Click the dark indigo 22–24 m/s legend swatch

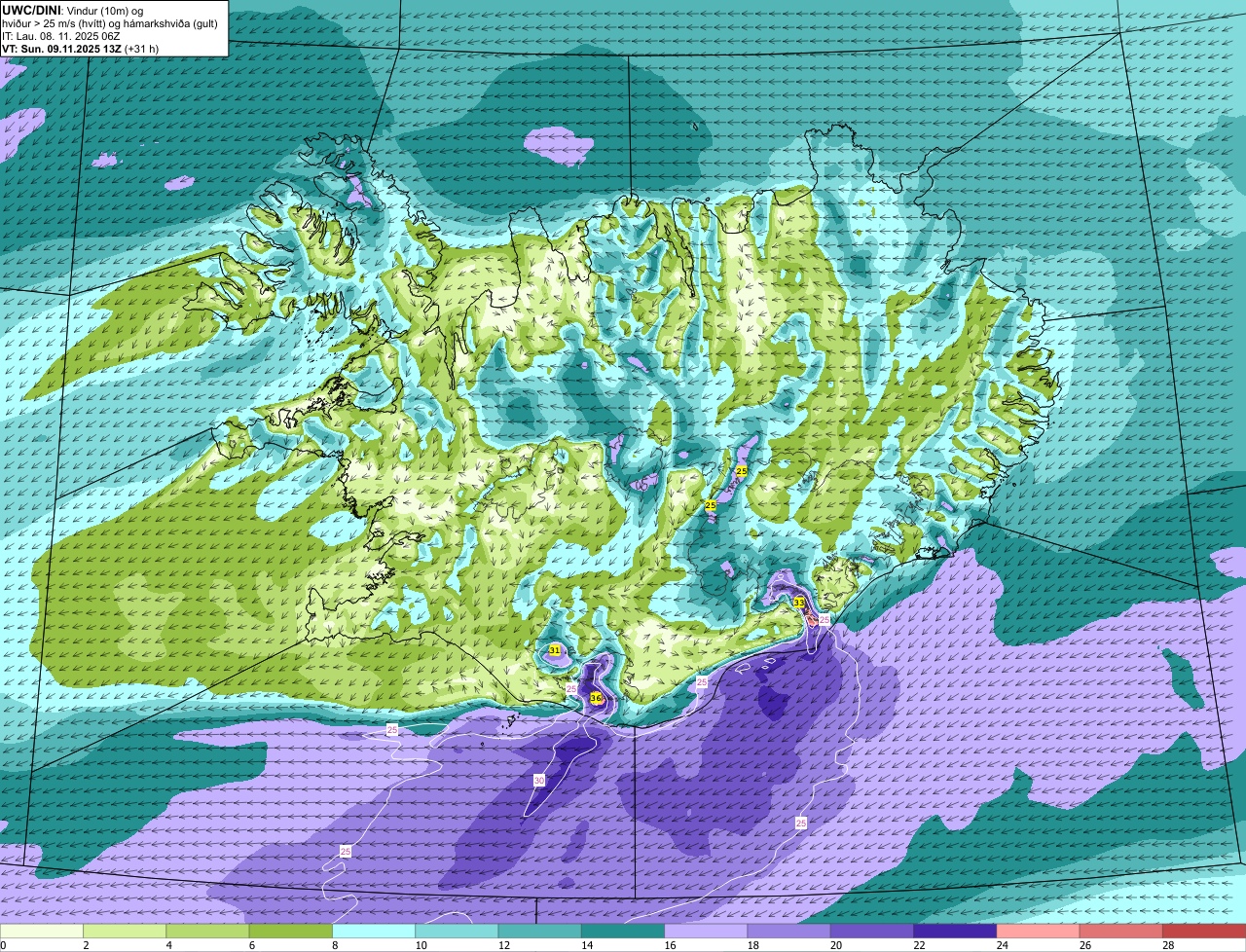click(955, 931)
